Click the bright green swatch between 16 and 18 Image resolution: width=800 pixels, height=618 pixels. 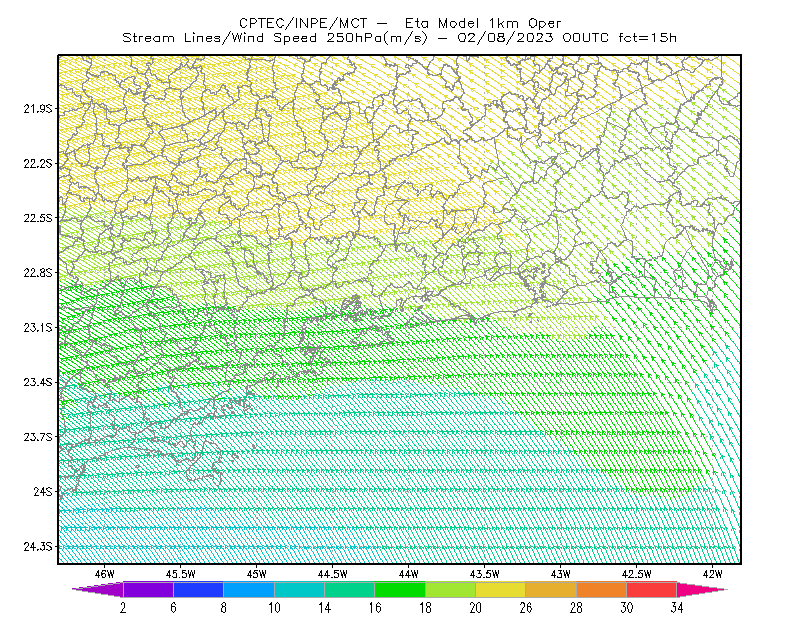pyautogui.click(x=400, y=589)
